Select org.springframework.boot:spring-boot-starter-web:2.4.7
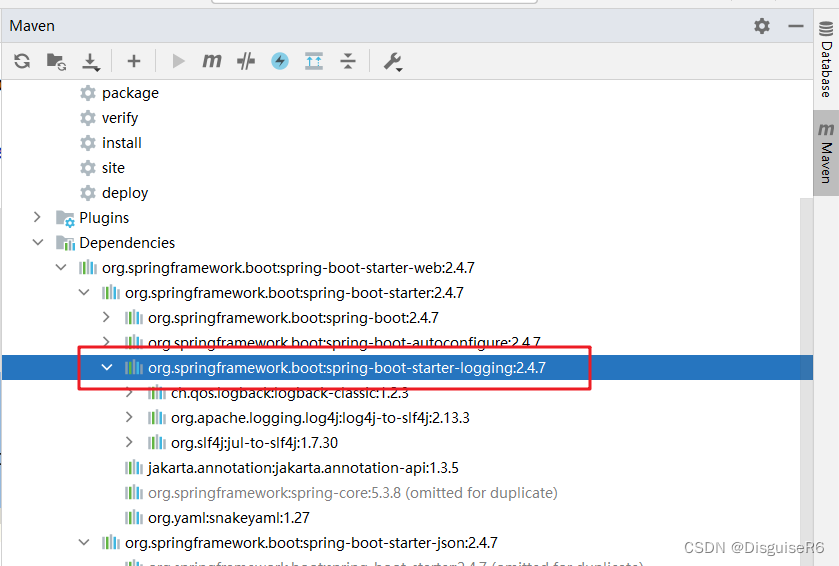The width and height of the screenshot is (839, 566). 288,267
